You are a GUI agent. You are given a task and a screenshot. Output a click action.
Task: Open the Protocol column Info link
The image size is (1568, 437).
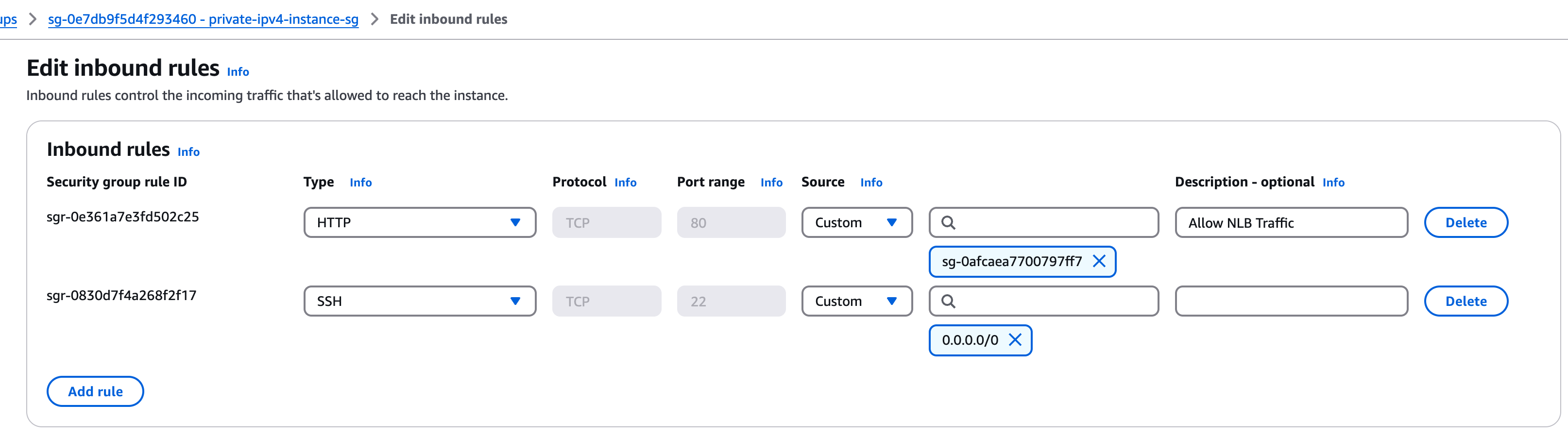pyautogui.click(x=625, y=182)
